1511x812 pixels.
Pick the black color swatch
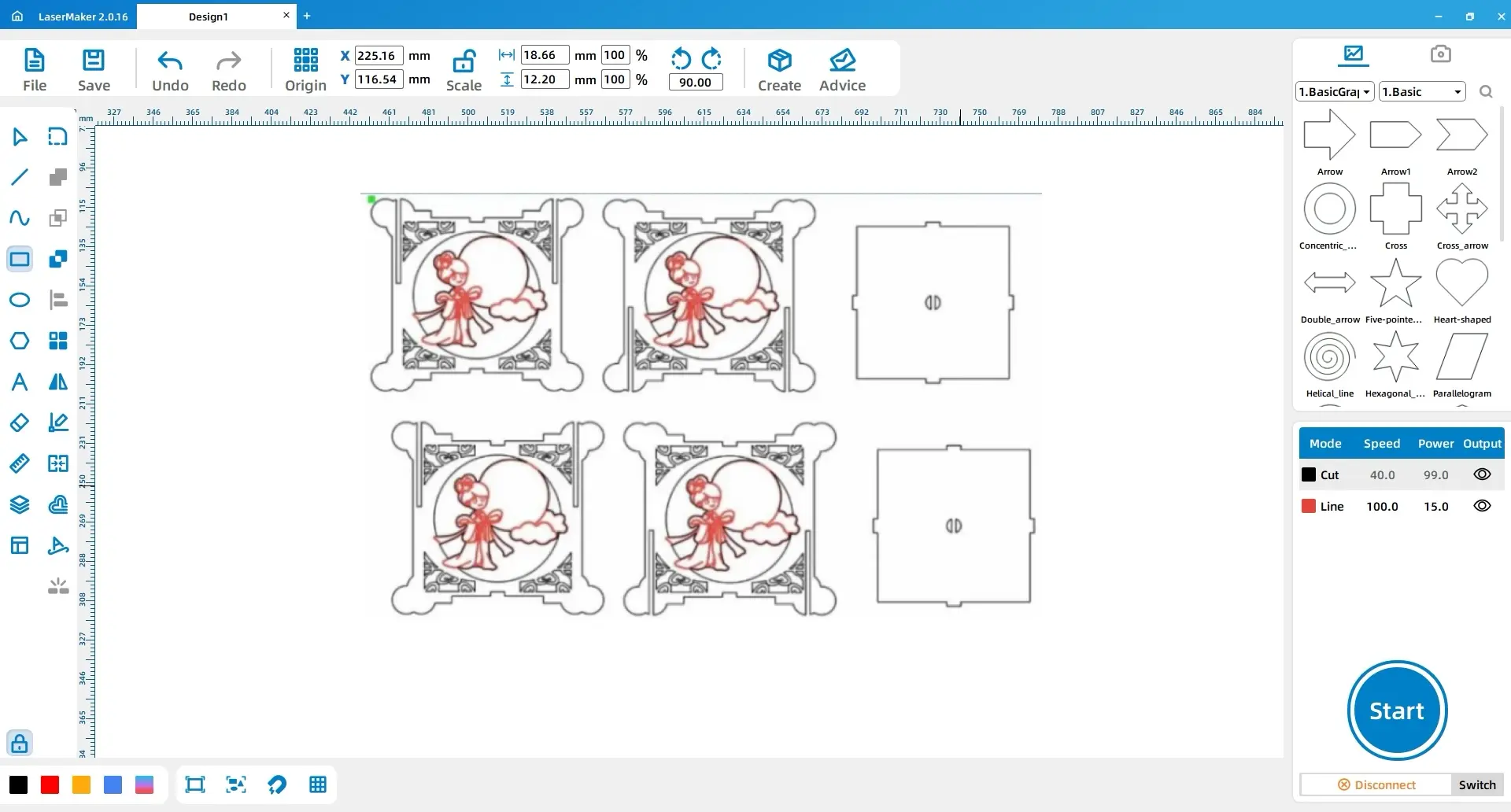pos(18,784)
